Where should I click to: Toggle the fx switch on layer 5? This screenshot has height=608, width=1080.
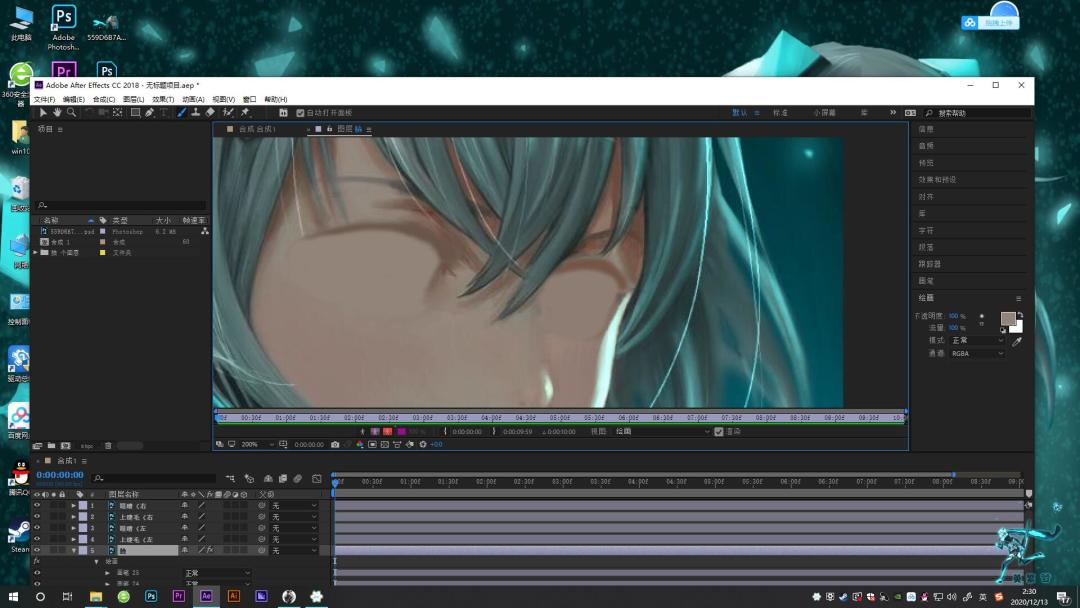coord(210,550)
